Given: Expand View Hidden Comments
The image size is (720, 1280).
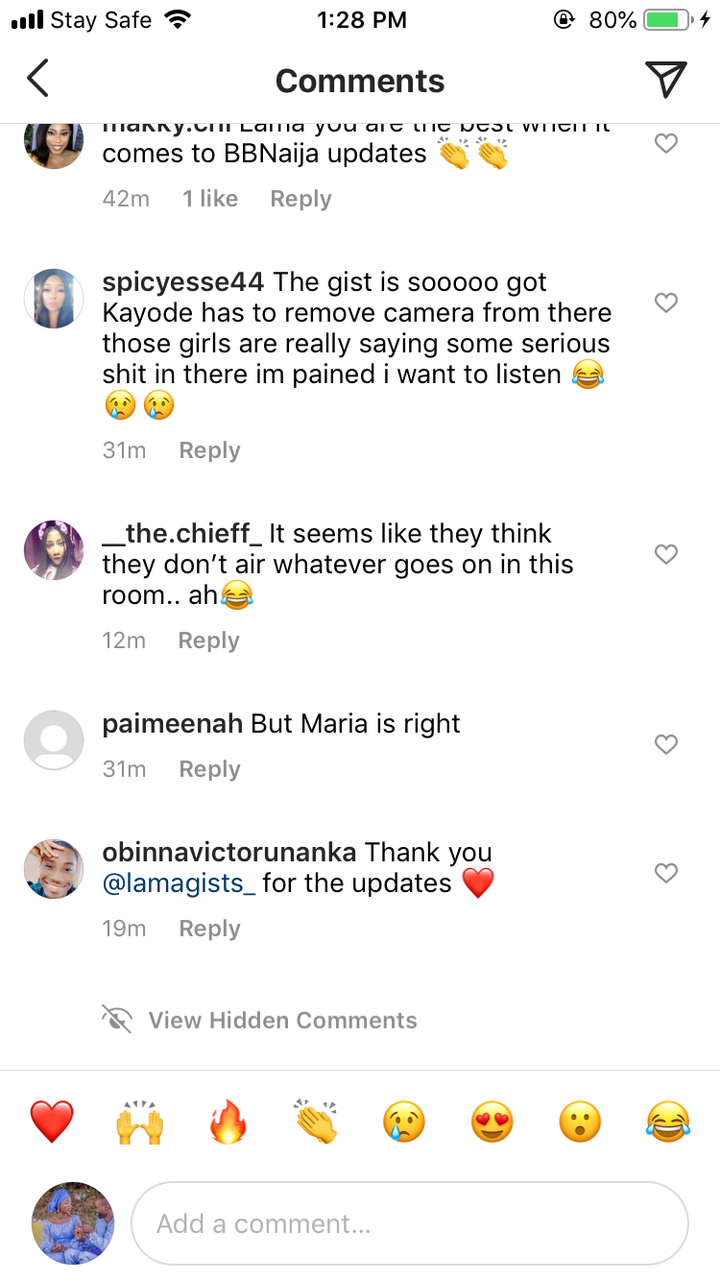Looking at the screenshot, I should coord(282,1020).
